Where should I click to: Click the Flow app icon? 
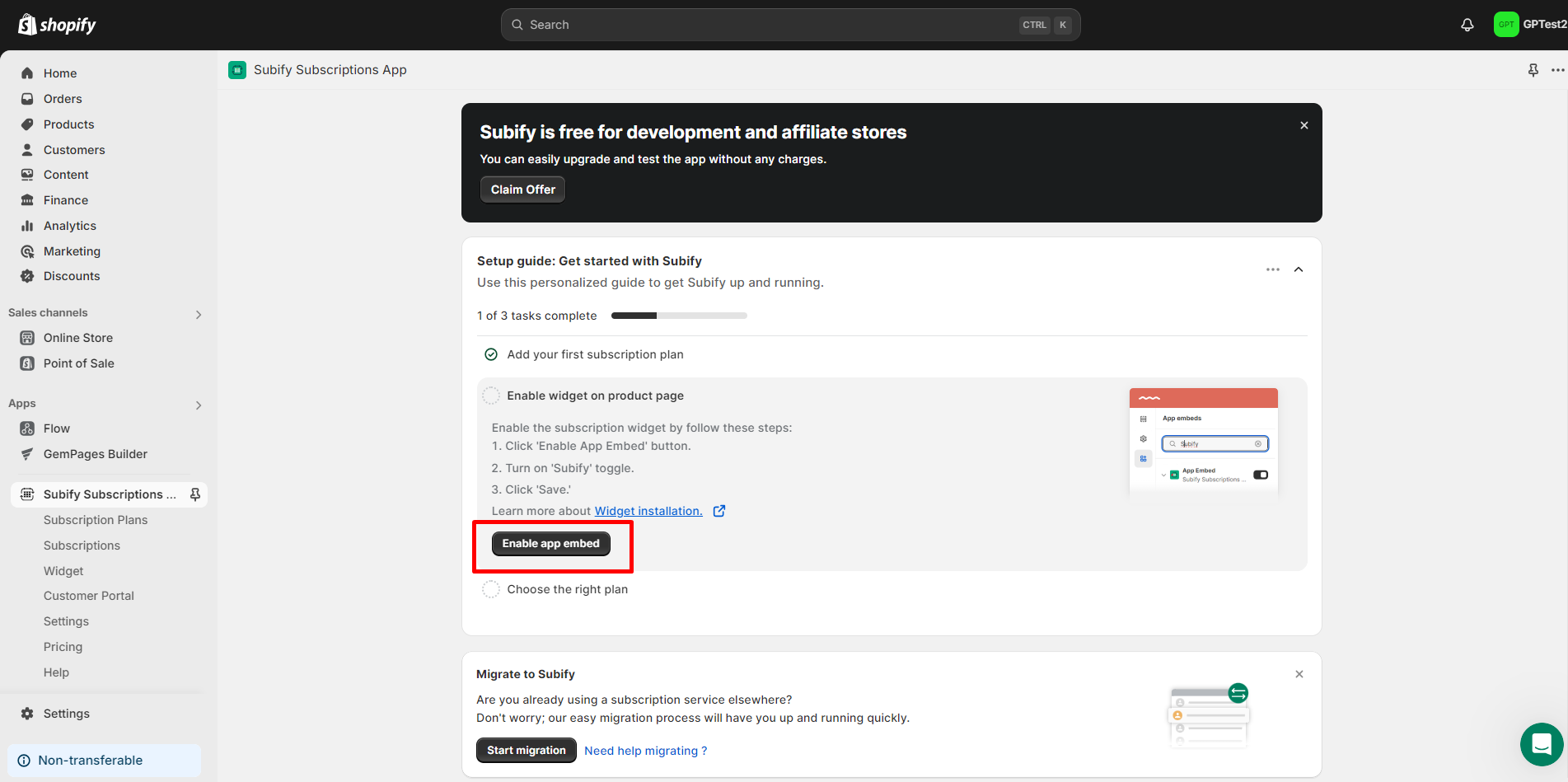pos(28,428)
